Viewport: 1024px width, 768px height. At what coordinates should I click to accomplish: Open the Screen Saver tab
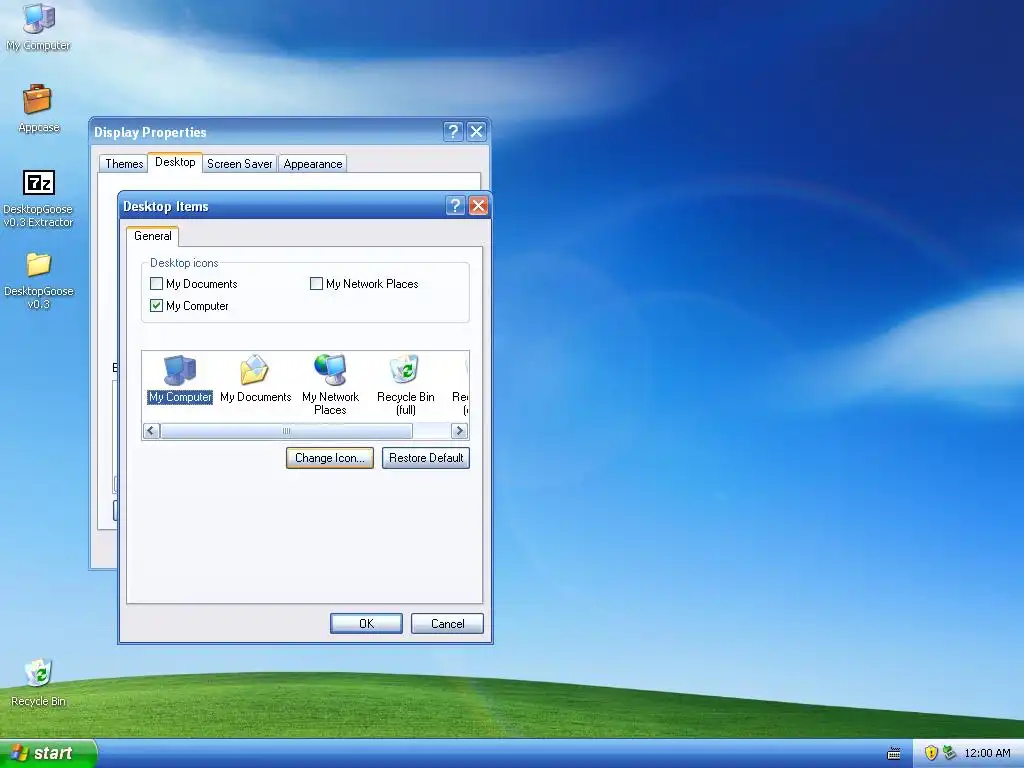point(240,164)
